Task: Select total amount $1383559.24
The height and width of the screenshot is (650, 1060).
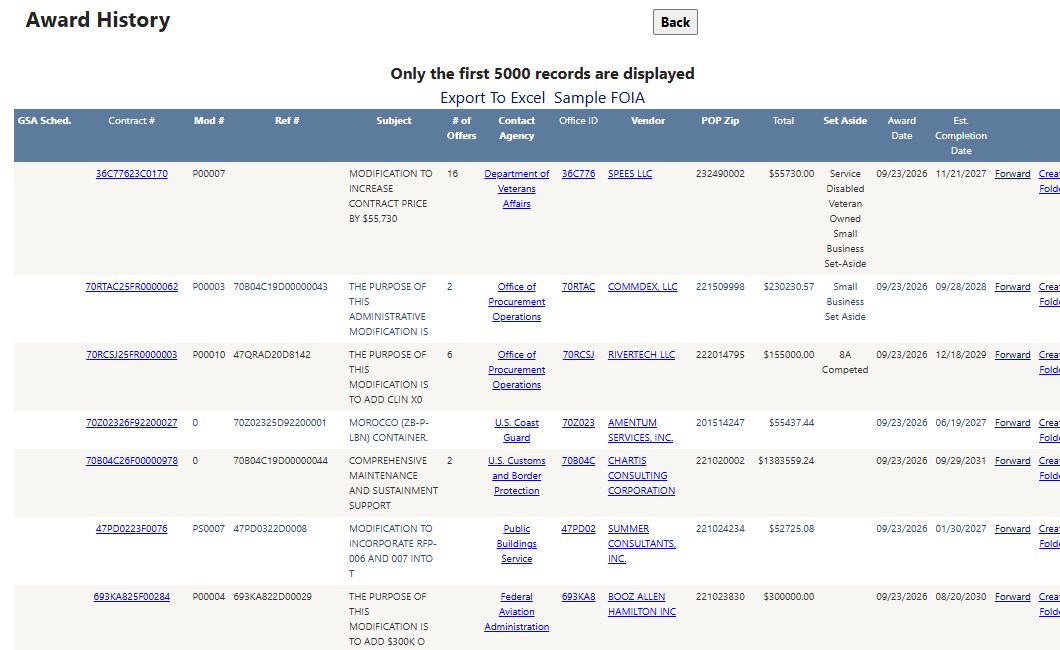Action: point(786,461)
